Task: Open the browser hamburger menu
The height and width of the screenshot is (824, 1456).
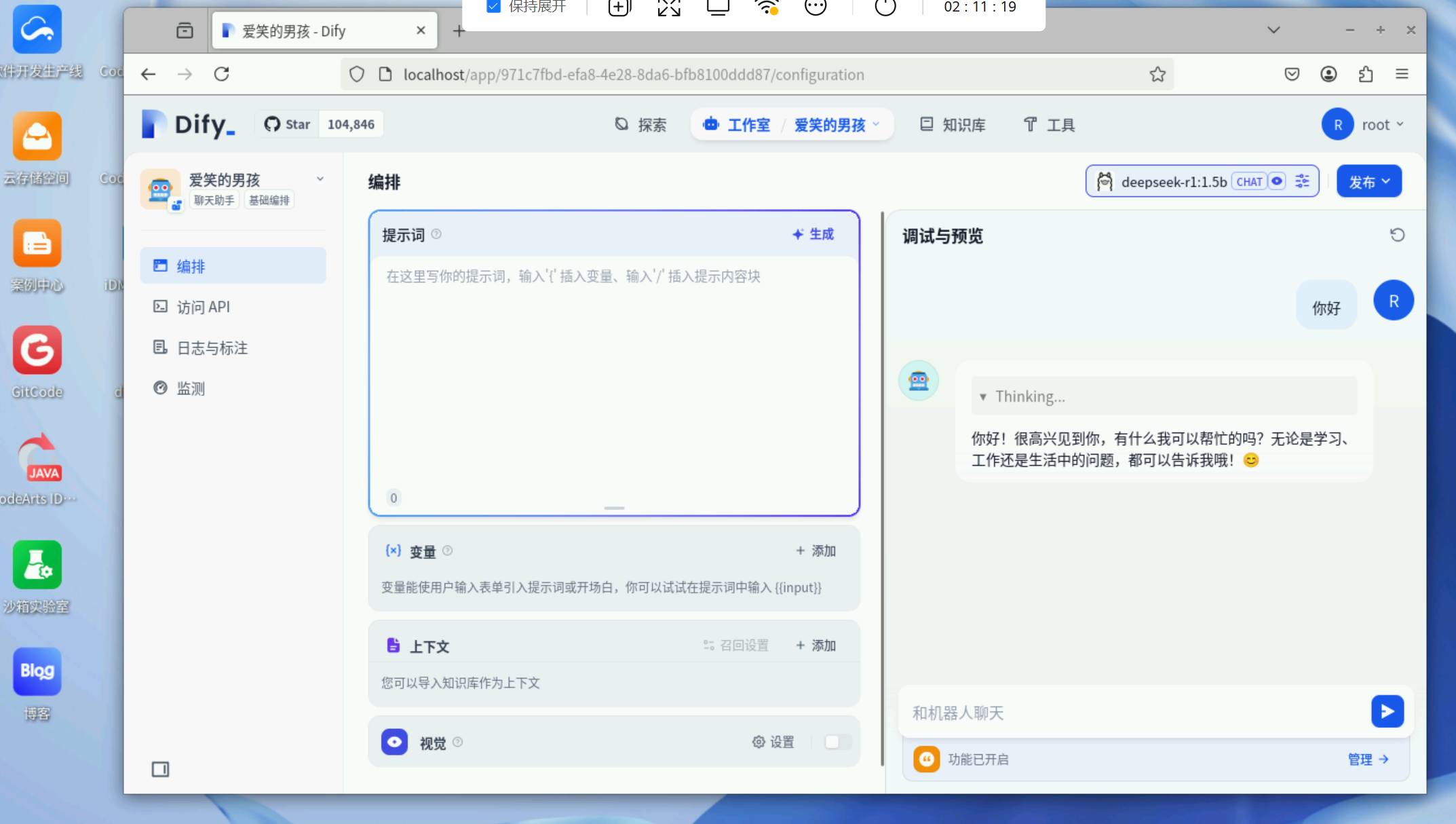Action: coord(1402,74)
